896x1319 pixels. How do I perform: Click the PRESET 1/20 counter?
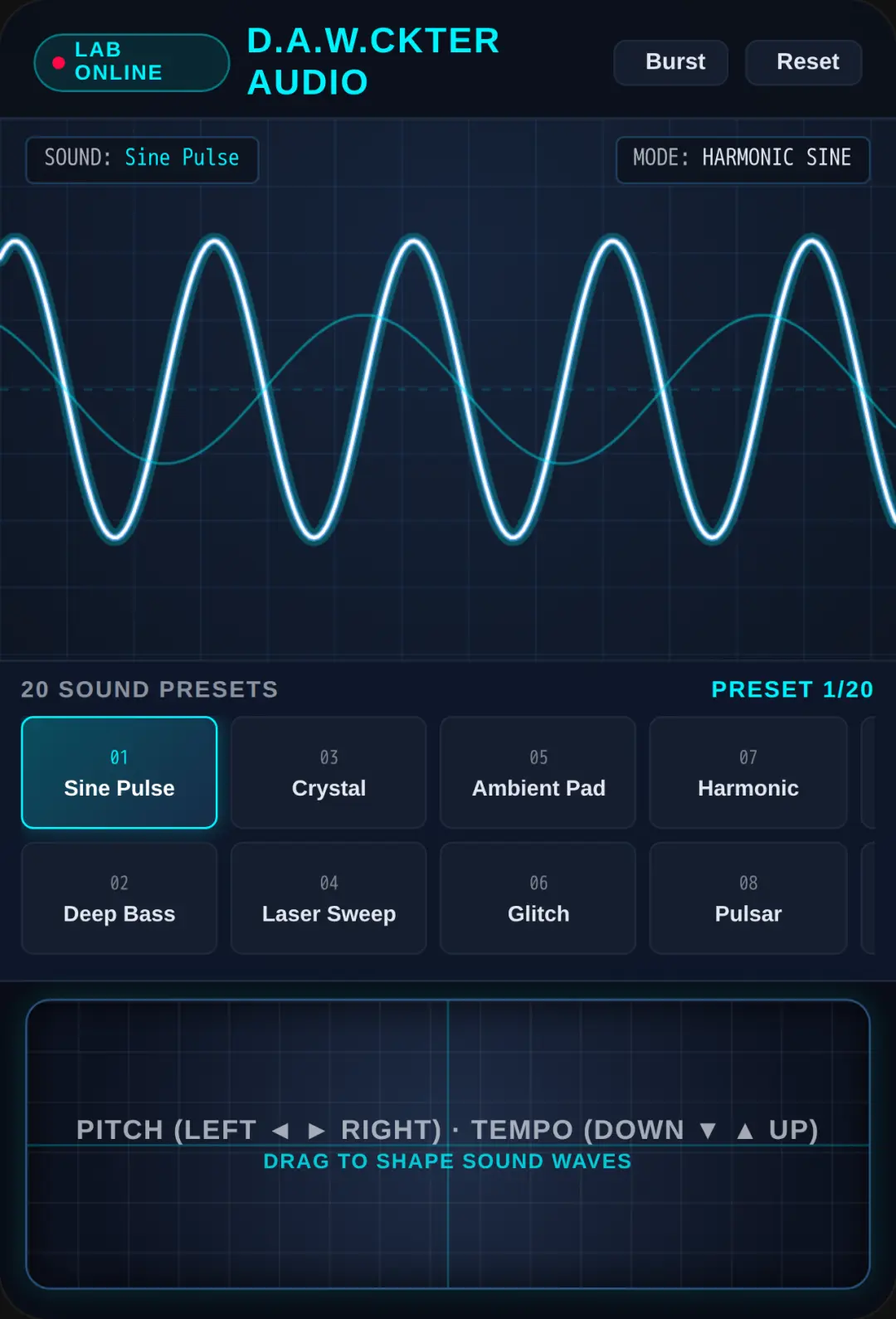[792, 689]
